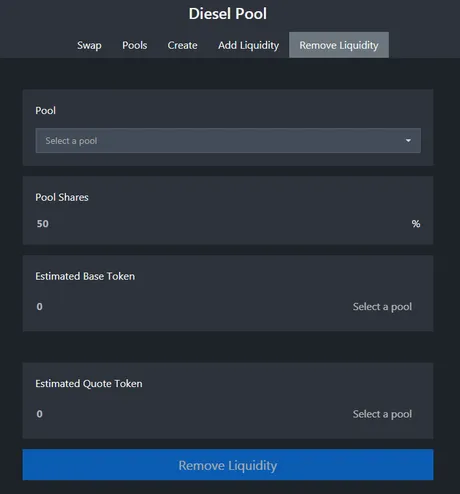The width and height of the screenshot is (460, 494).
Task: Open the Swap tab
Action: pos(89,45)
